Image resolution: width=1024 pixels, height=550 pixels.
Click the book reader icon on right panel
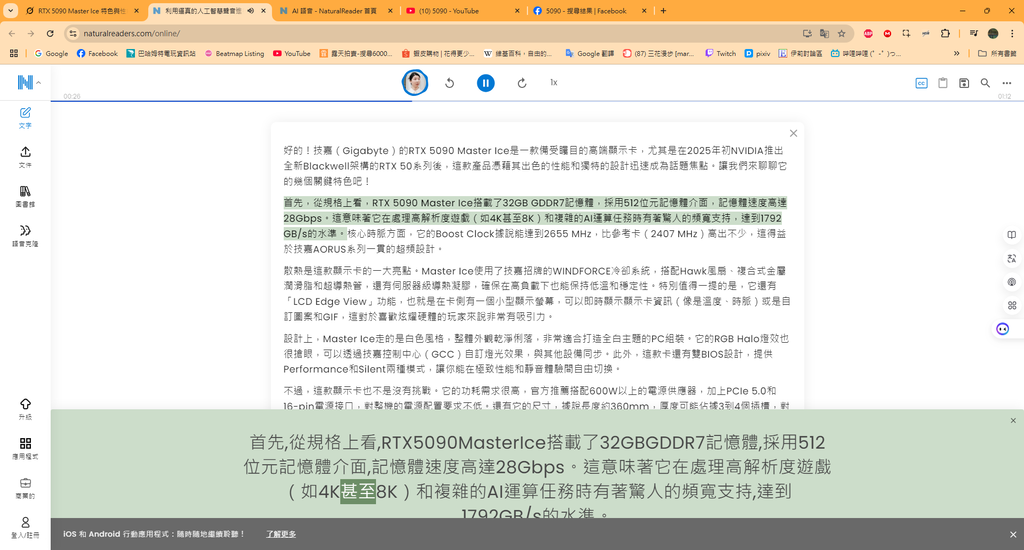1011,235
